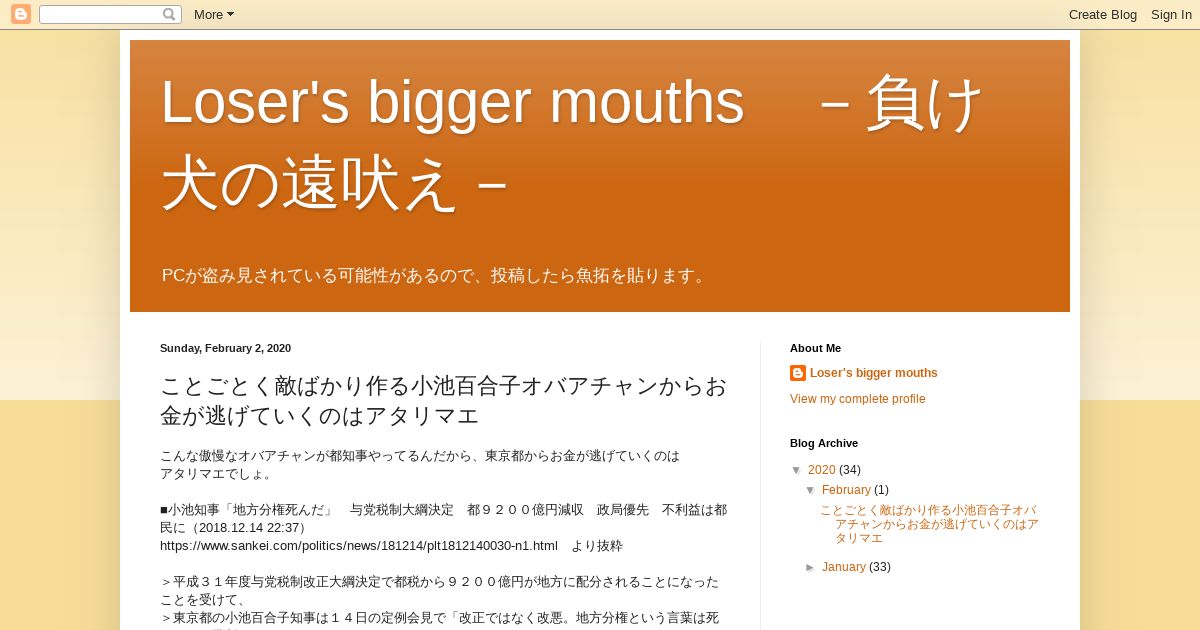This screenshot has height=630, width=1200.
Task: Expand the January archive triangle
Action: [x=811, y=567]
